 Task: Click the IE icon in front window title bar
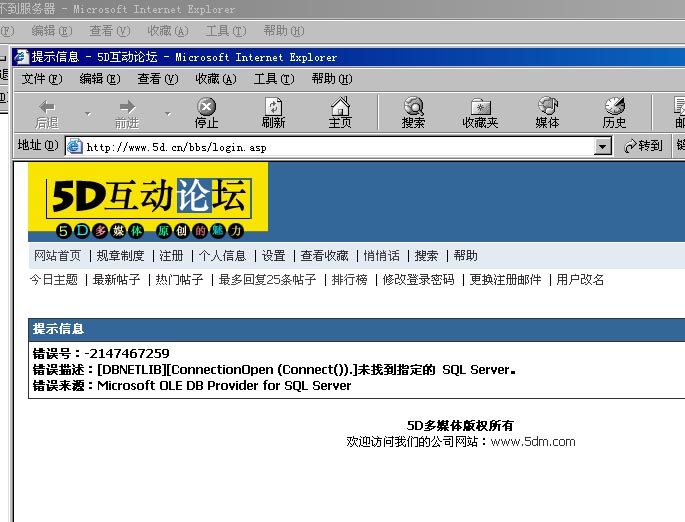pos(21,56)
